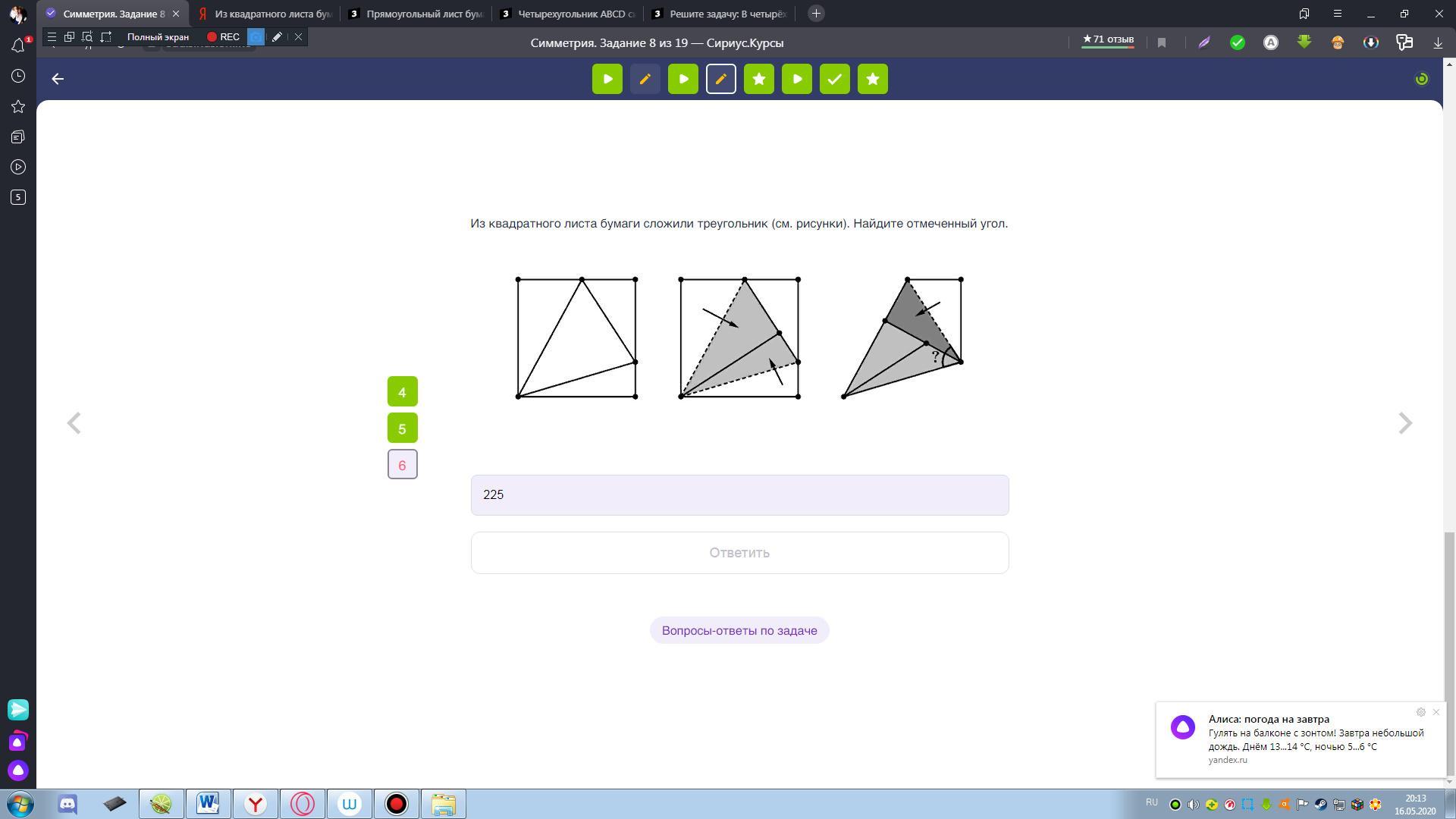Viewport: 1456px width, 819px height.
Task: Go to previous task with left chevron
Action: [x=74, y=423]
